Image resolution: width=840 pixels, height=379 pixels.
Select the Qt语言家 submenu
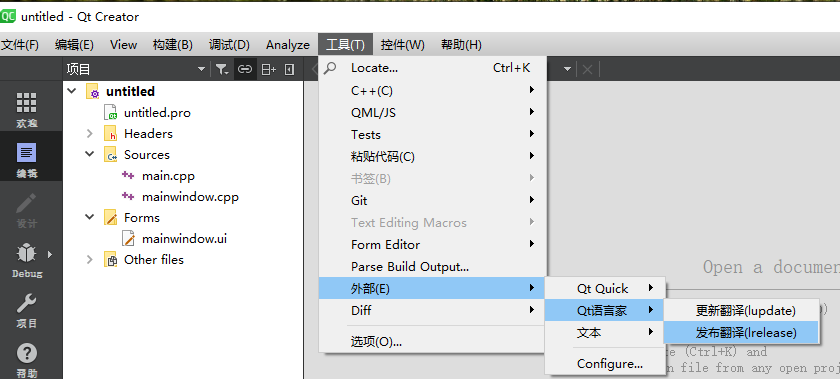click(x=605, y=310)
